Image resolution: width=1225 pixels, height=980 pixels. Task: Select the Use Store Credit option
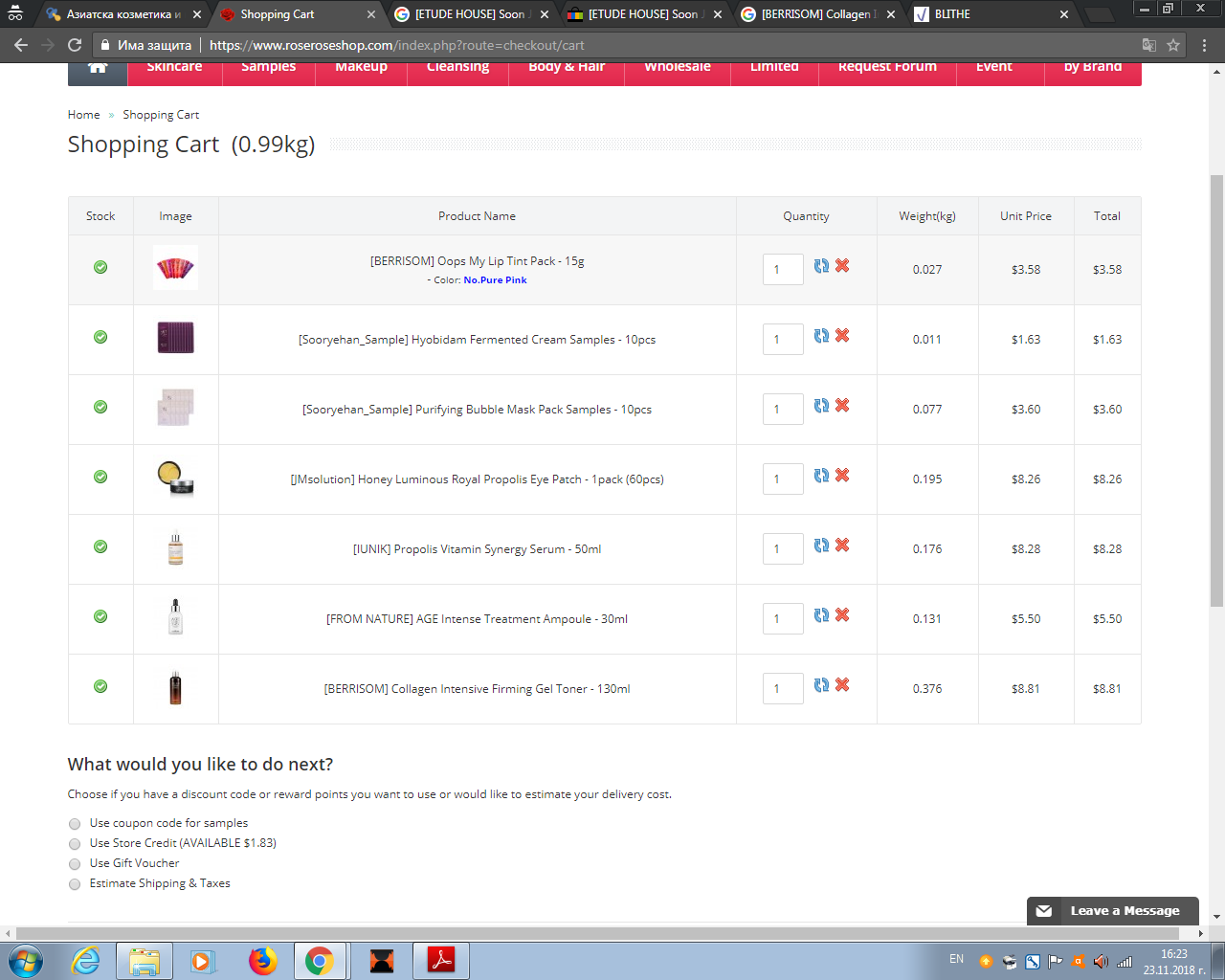(75, 844)
